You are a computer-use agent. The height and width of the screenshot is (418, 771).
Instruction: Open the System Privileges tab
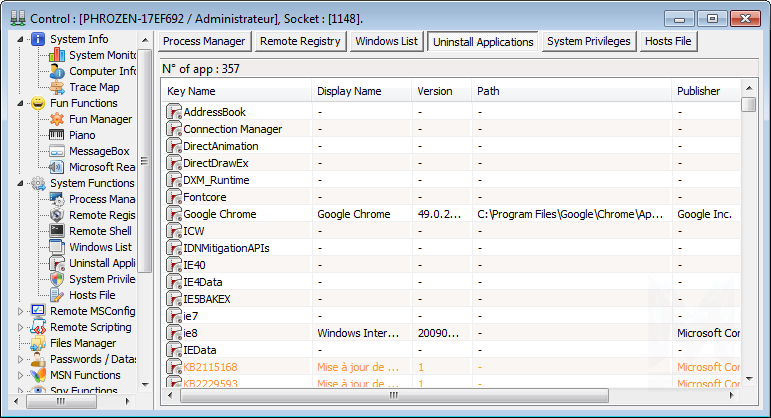pyautogui.click(x=588, y=41)
